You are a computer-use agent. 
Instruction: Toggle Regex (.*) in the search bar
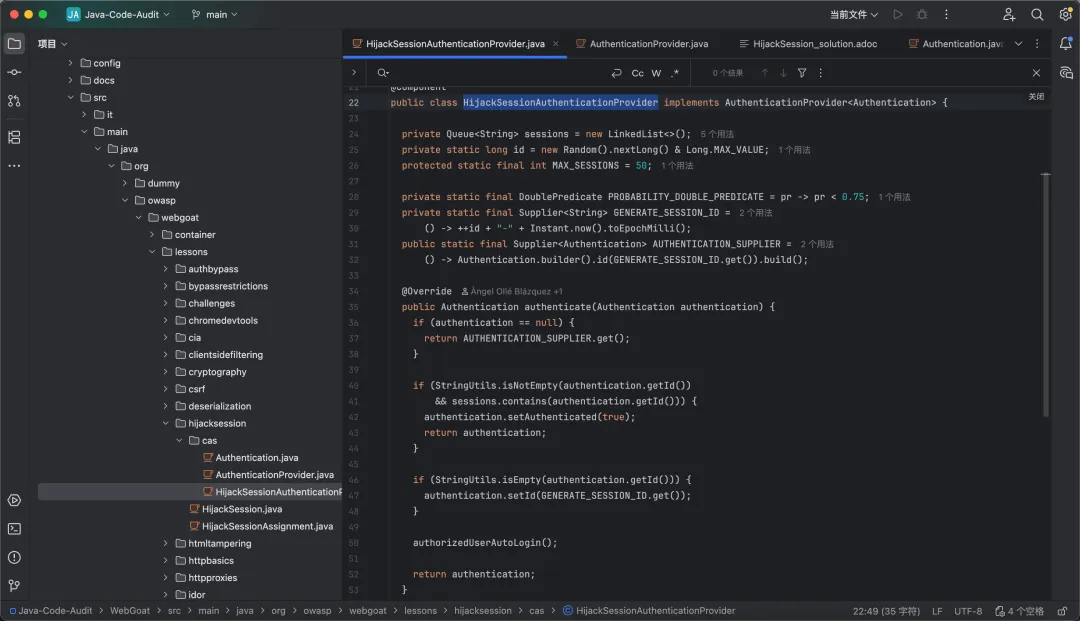[x=675, y=73]
